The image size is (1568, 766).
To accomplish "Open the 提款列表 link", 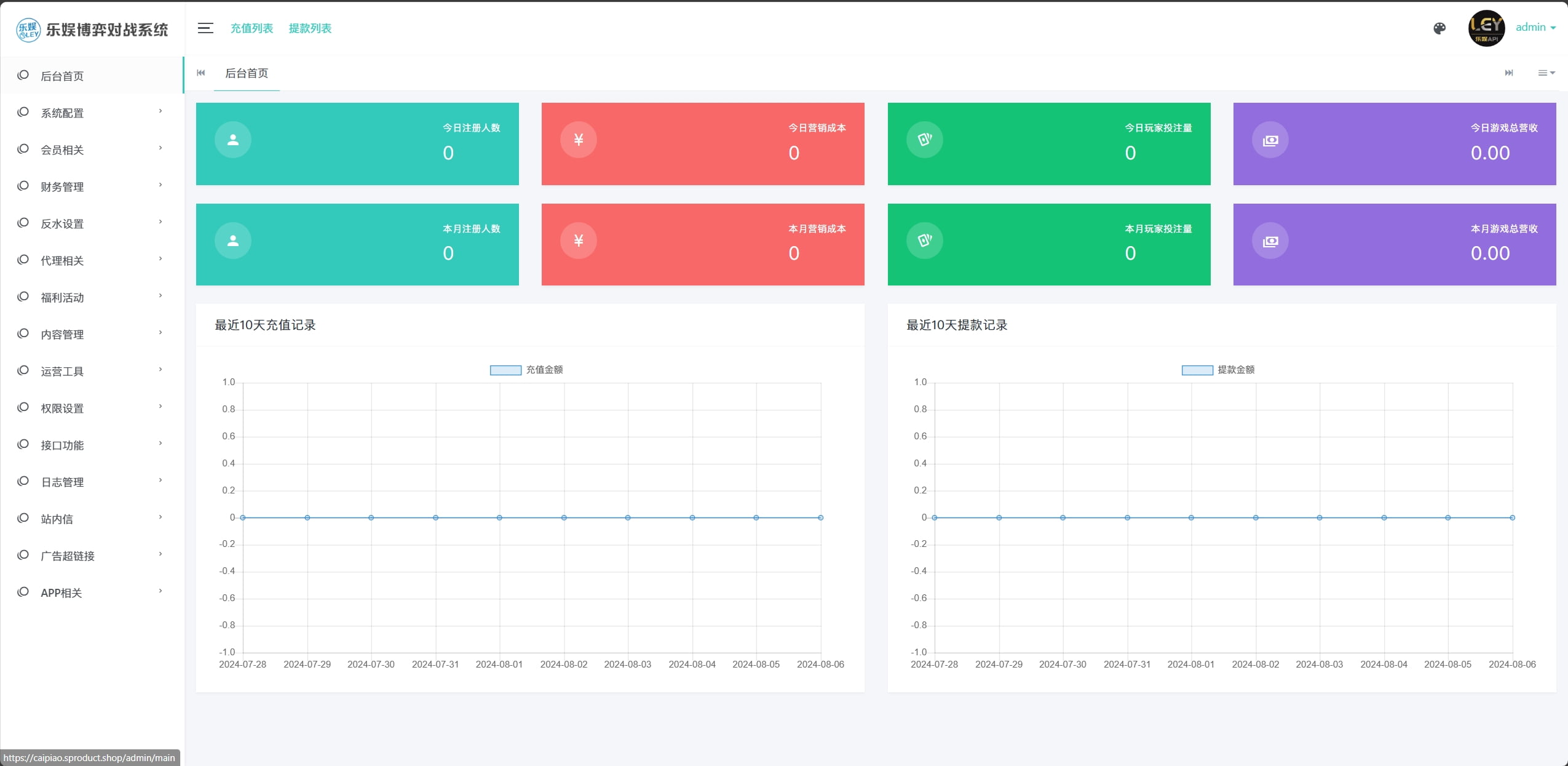I will 310,28.
